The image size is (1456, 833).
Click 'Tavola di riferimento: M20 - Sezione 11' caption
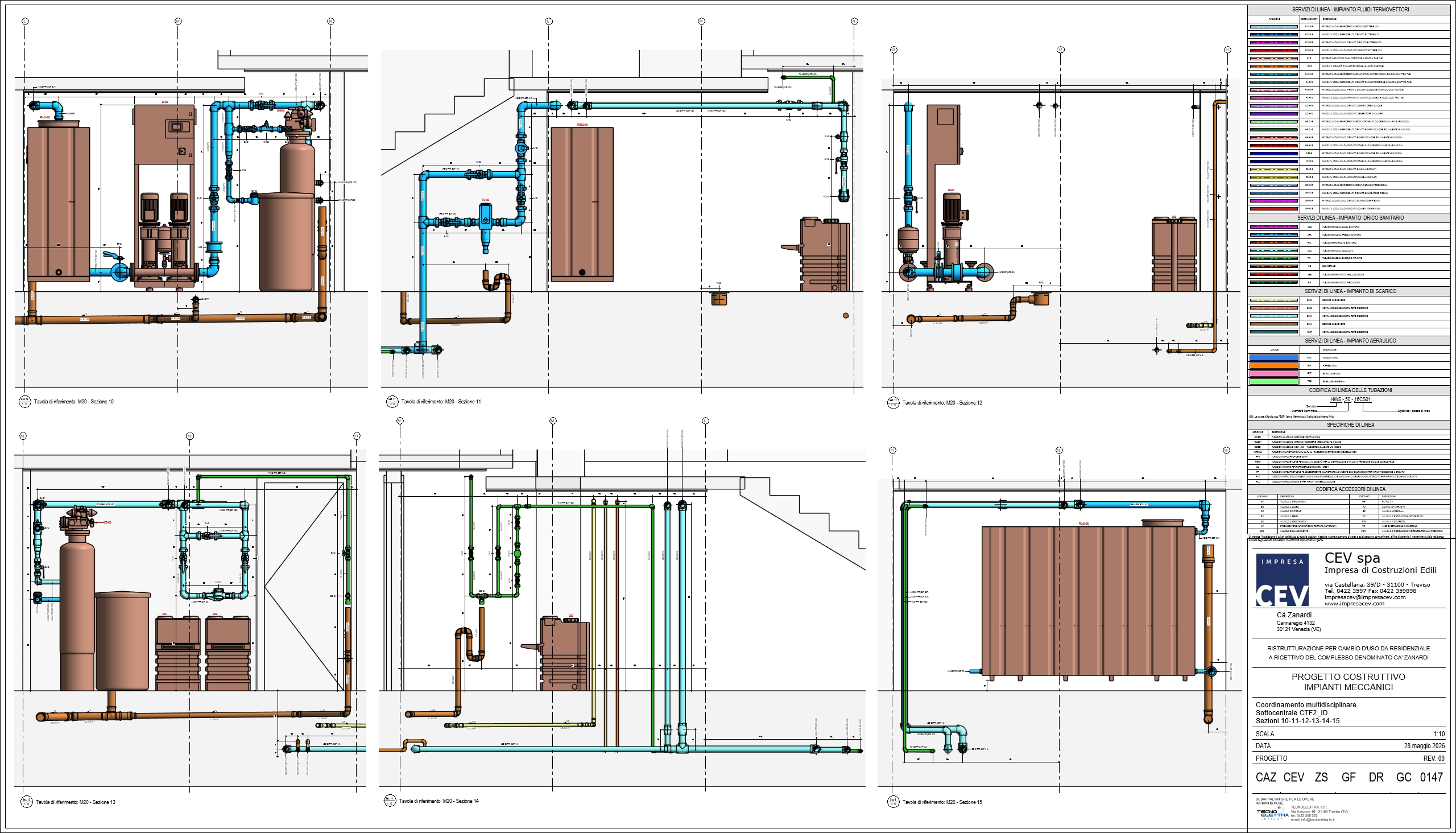pos(441,402)
